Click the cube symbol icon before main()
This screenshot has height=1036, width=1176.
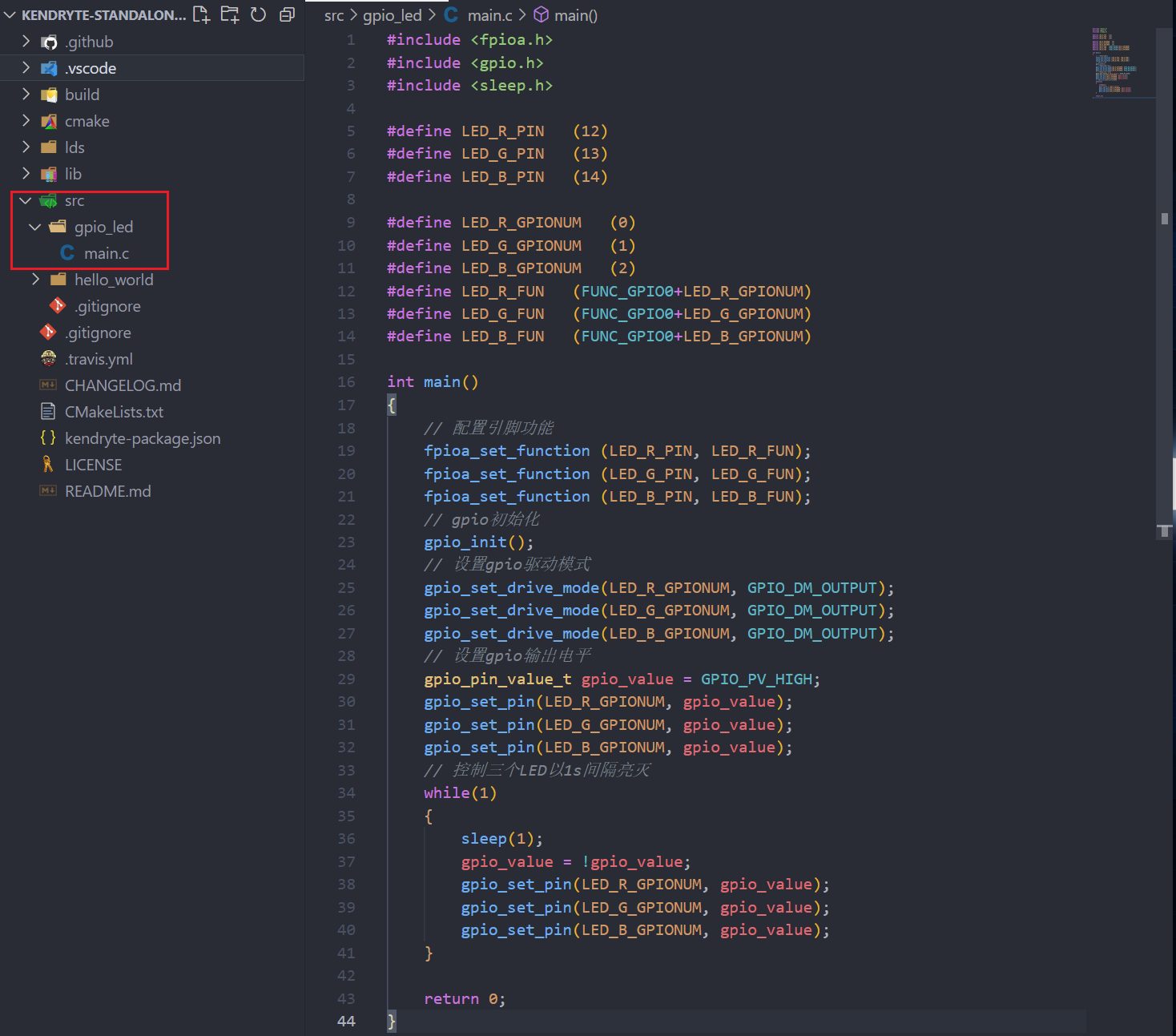(x=542, y=14)
